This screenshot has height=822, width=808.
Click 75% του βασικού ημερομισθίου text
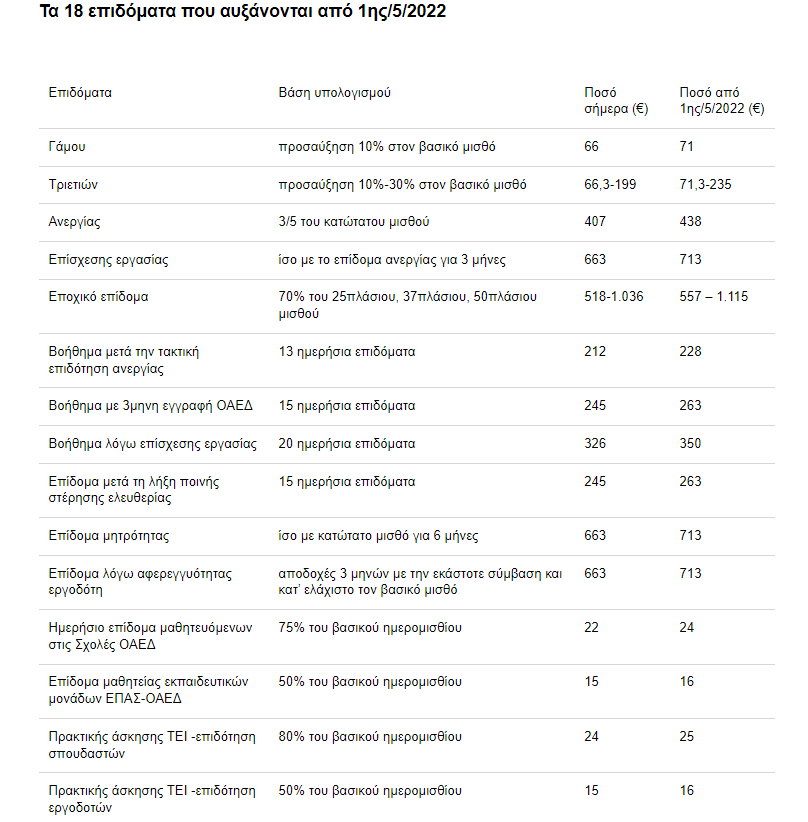[370, 628]
